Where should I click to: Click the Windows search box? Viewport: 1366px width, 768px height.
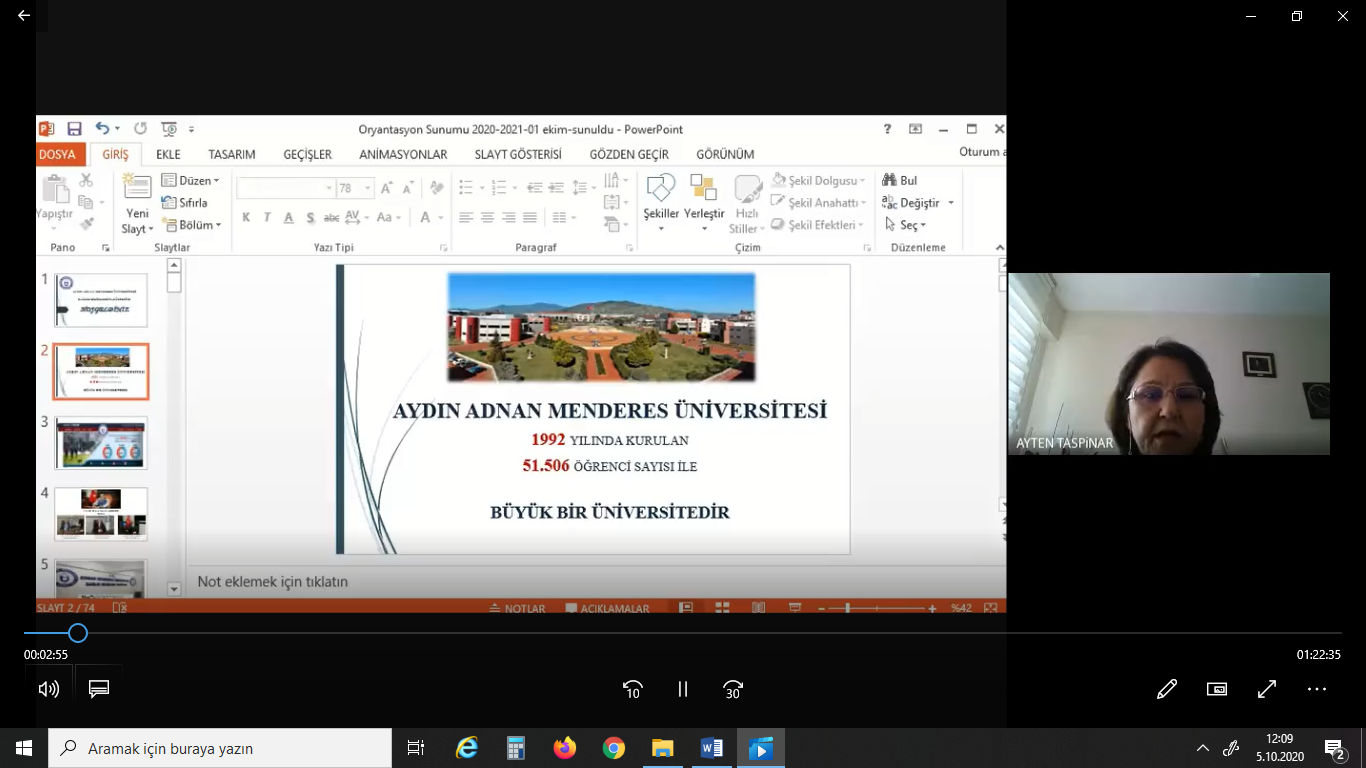[220, 748]
